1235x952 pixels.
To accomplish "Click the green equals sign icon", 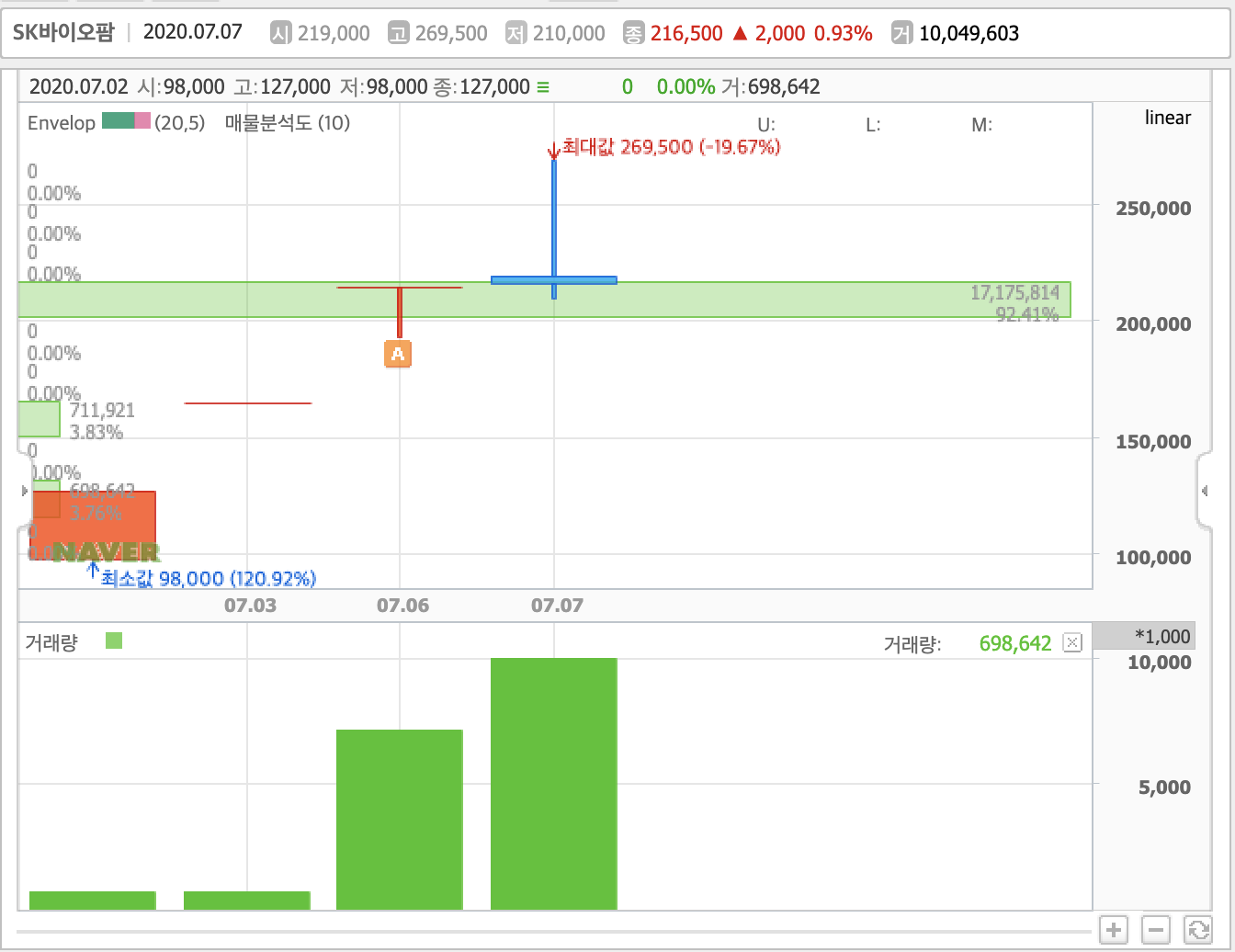I will 543,86.
